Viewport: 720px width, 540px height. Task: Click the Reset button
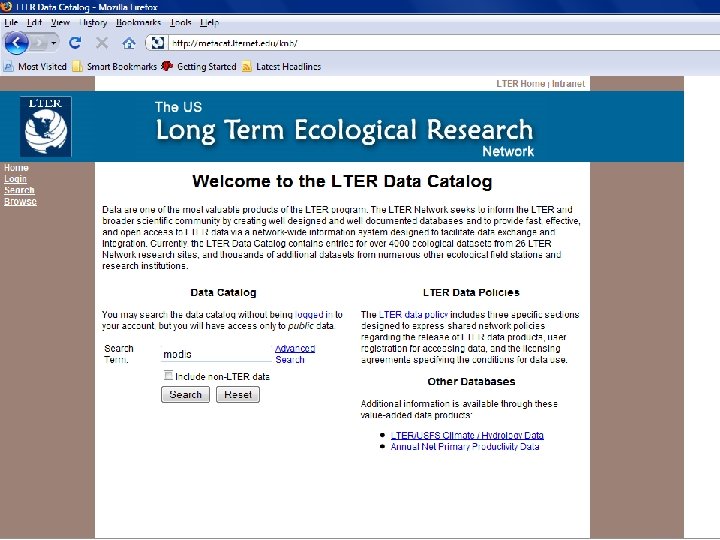click(238, 394)
